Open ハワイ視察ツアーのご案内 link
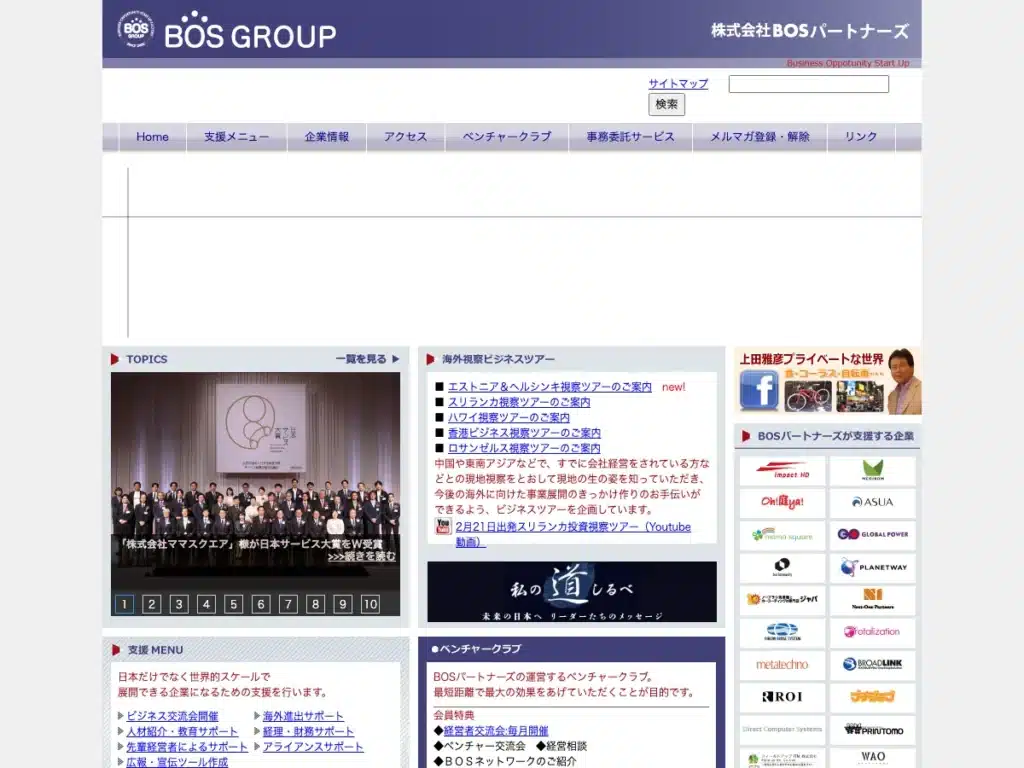Viewport: 1024px width, 768px height. 509,417
